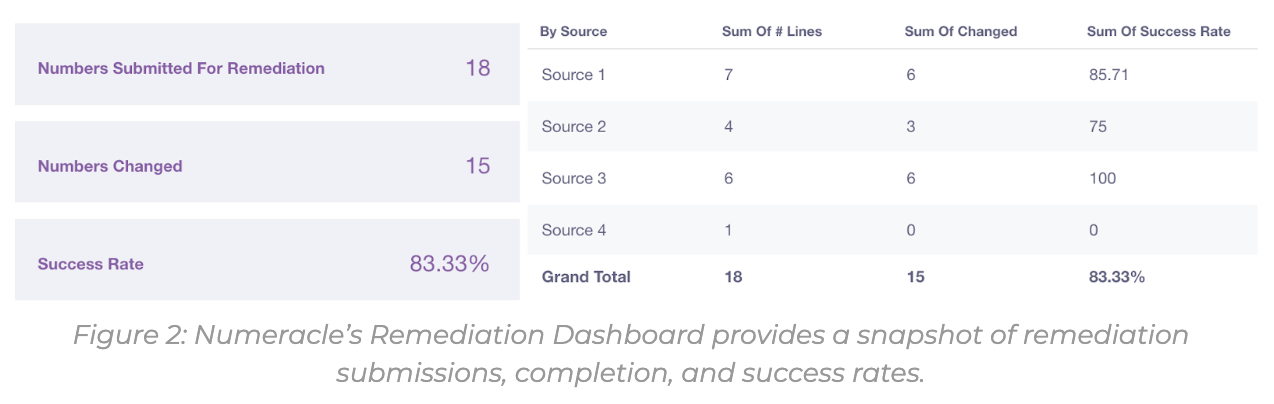Select the Grand Total row label
This screenshot has height=404, width=1274.
click(586, 277)
